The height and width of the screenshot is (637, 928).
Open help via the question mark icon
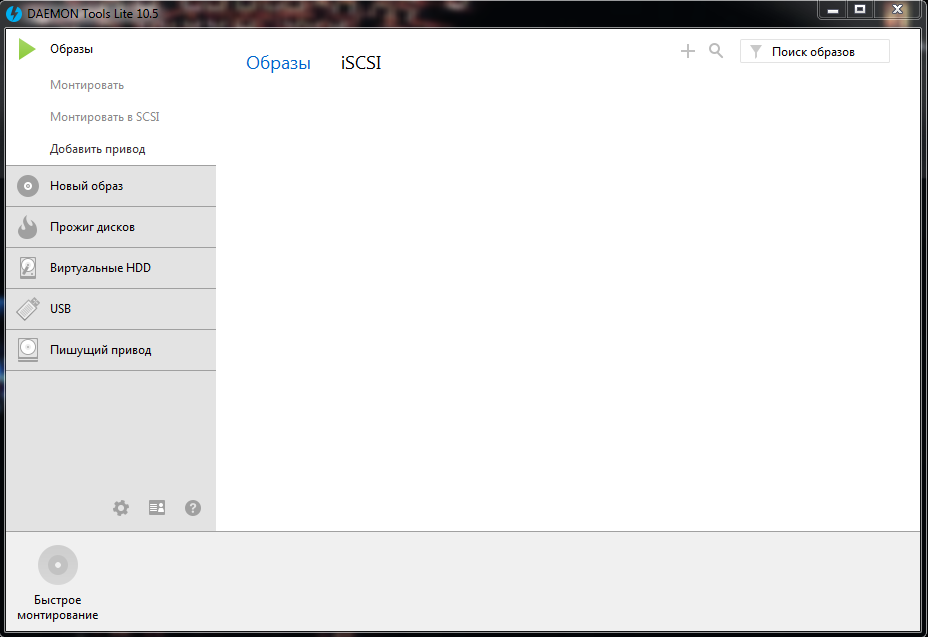click(193, 508)
